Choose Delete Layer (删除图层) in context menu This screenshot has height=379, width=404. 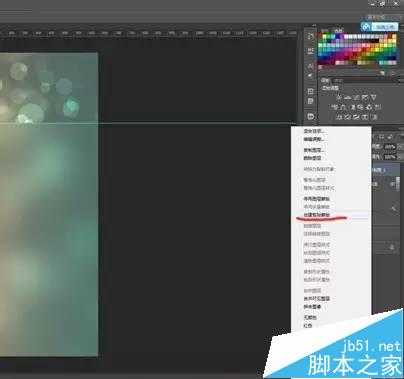pos(312,158)
